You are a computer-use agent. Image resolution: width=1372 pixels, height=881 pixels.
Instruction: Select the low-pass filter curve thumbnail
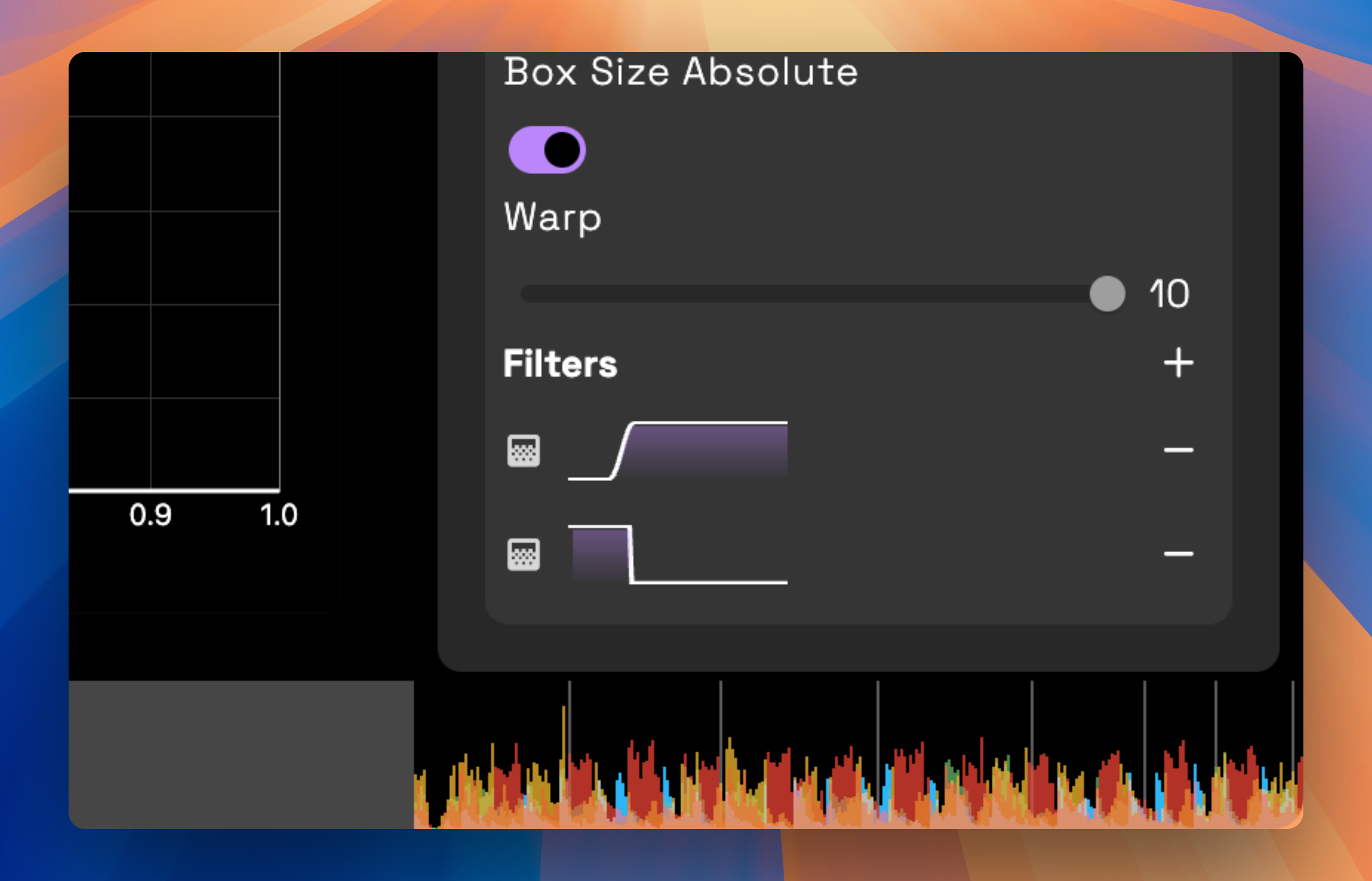[678, 554]
